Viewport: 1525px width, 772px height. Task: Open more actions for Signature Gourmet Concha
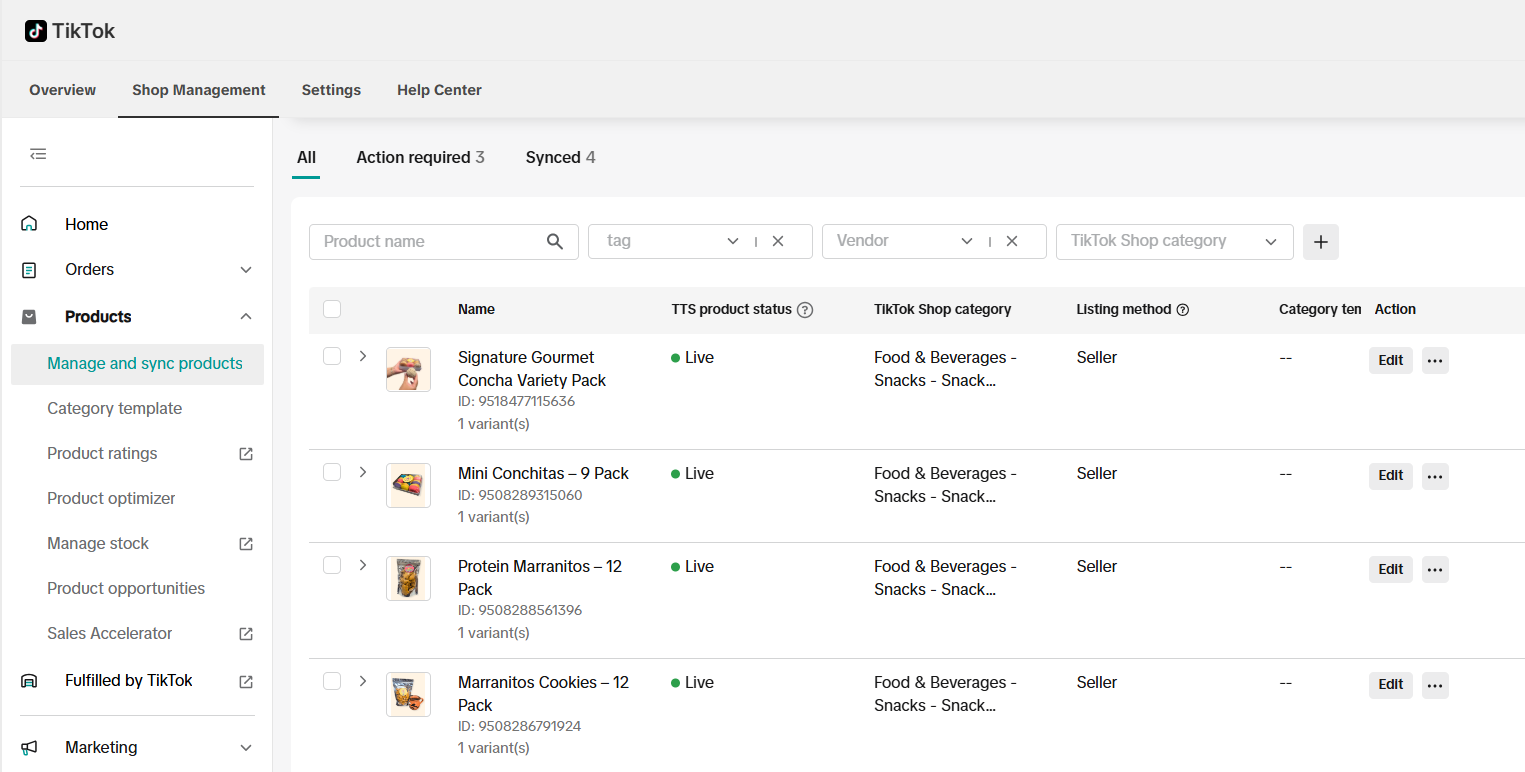[1435, 361]
